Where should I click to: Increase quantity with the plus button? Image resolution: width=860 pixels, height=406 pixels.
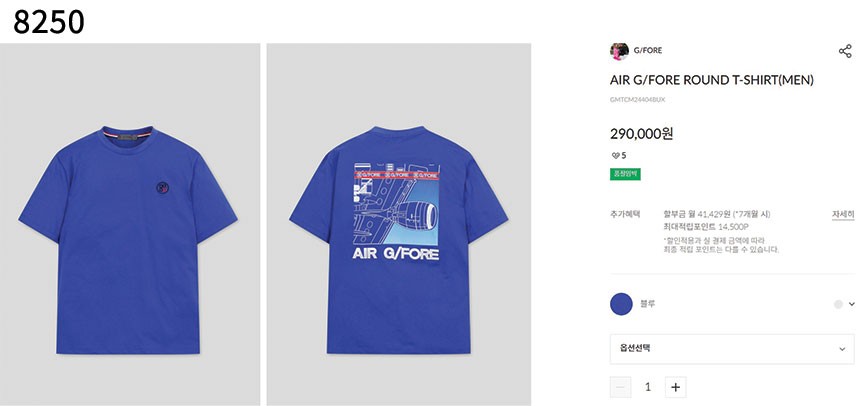(676, 387)
